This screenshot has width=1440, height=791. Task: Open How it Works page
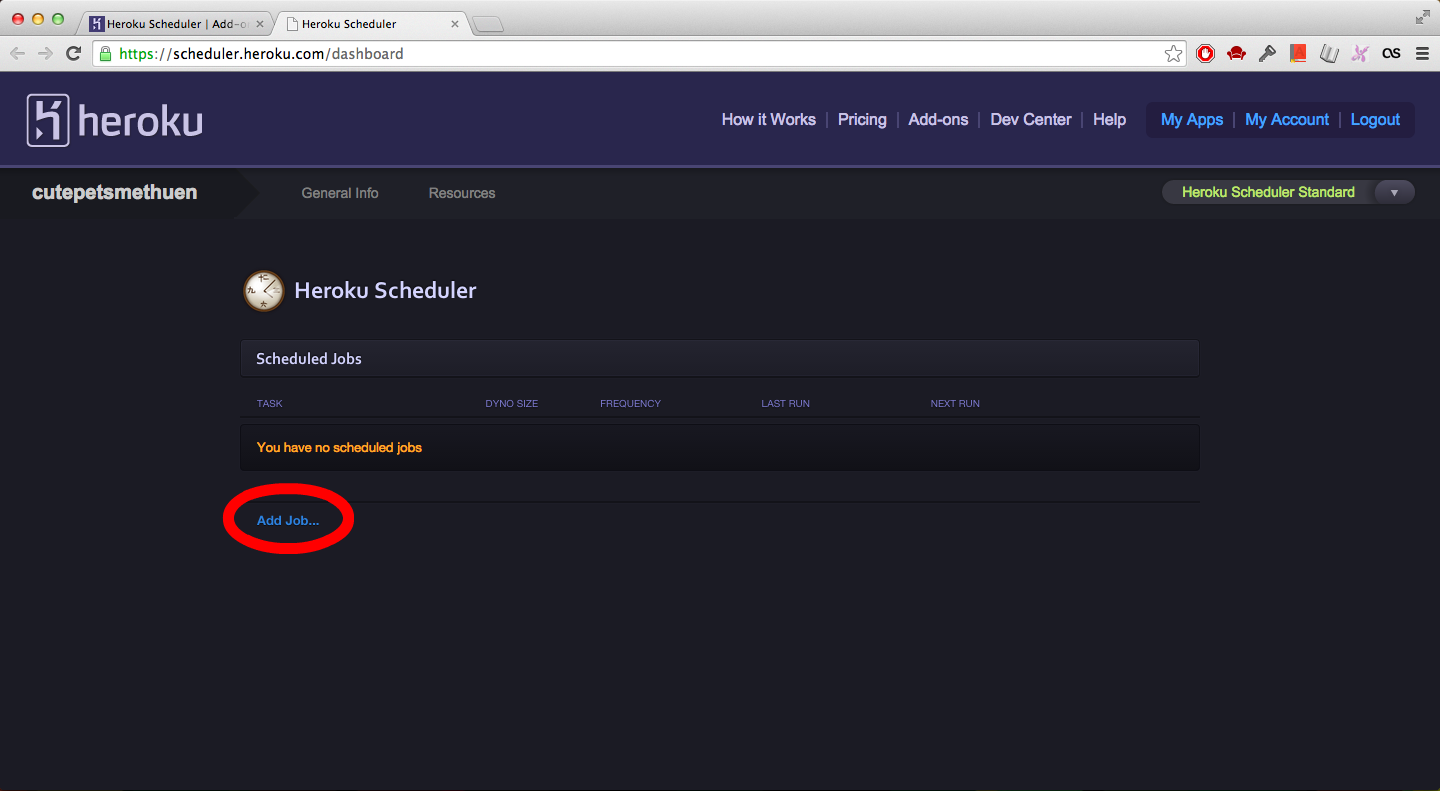tap(769, 119)
